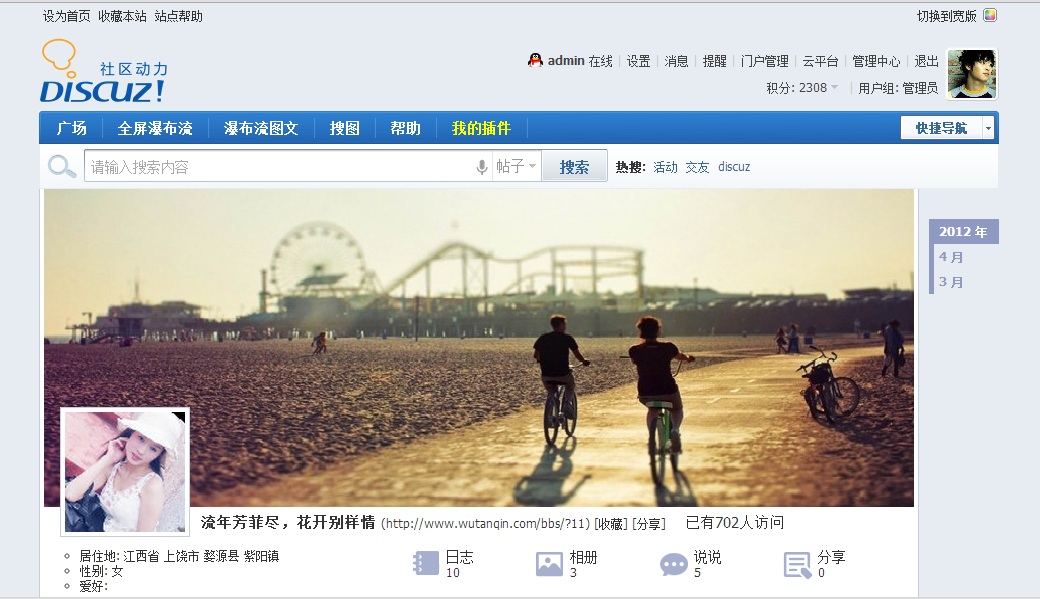Open the 消息 link
Image resolution: width=1040 pixels, height=599 pixels.
coord(677,61)
